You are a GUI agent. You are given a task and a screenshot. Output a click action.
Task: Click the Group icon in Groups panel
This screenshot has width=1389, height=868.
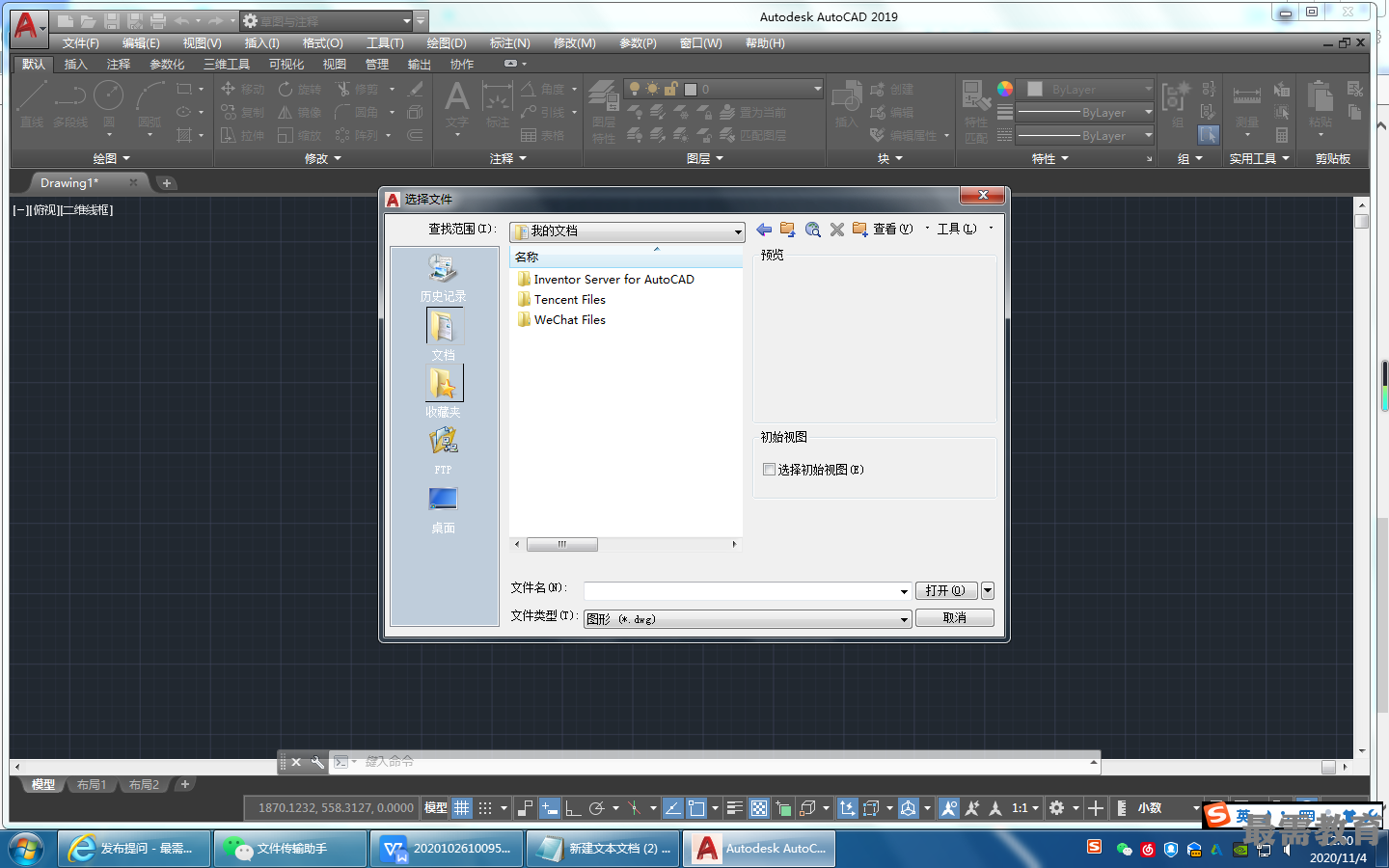click(1177, 104)
